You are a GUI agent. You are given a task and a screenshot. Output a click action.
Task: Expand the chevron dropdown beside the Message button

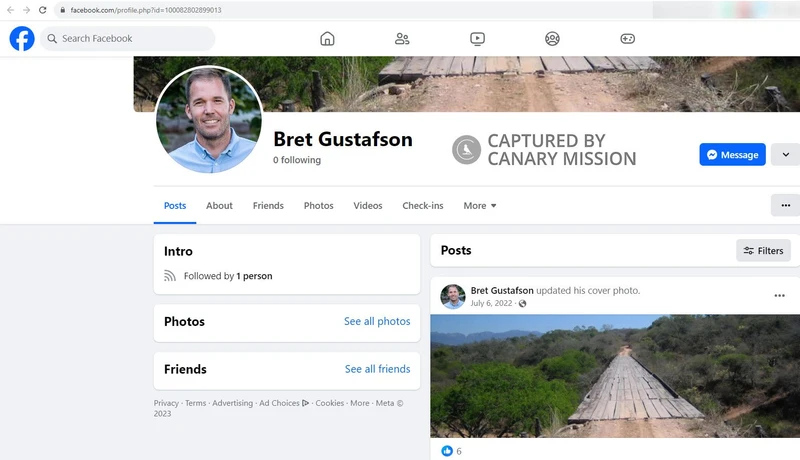click(x=785, y=155)
